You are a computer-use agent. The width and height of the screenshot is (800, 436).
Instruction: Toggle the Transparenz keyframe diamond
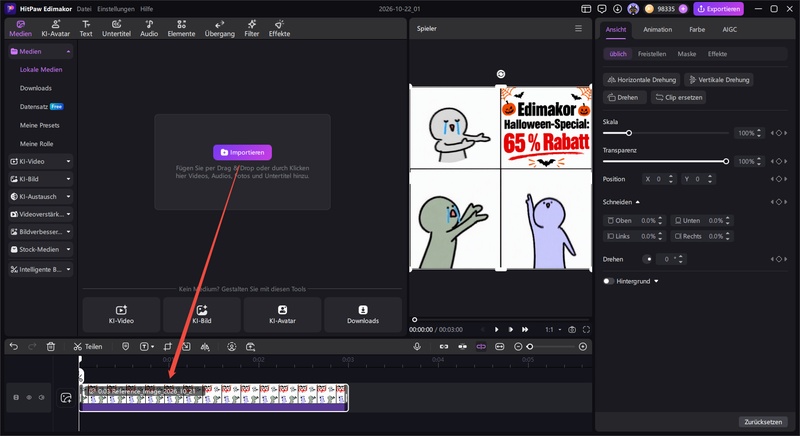coord(779,161)
